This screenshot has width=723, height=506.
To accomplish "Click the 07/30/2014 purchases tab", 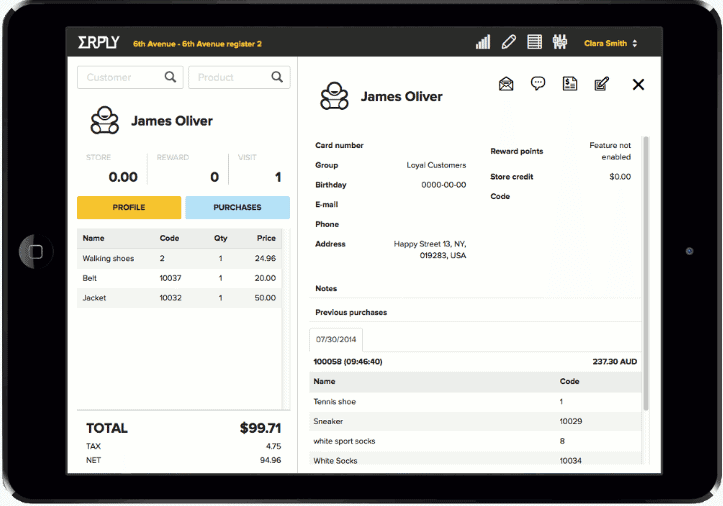I will 336,339.
